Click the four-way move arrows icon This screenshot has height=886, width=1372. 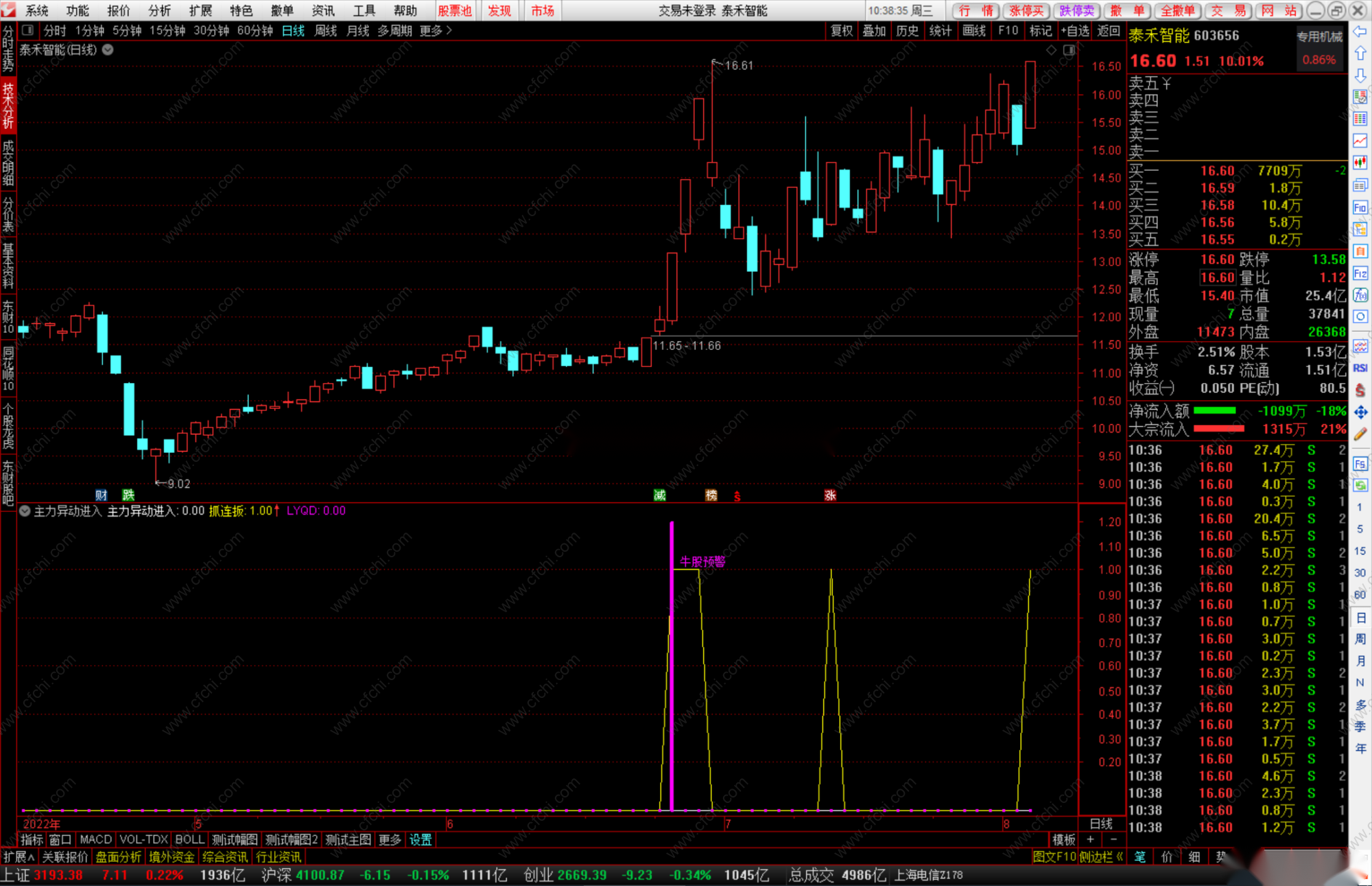tap(1360, 412)
